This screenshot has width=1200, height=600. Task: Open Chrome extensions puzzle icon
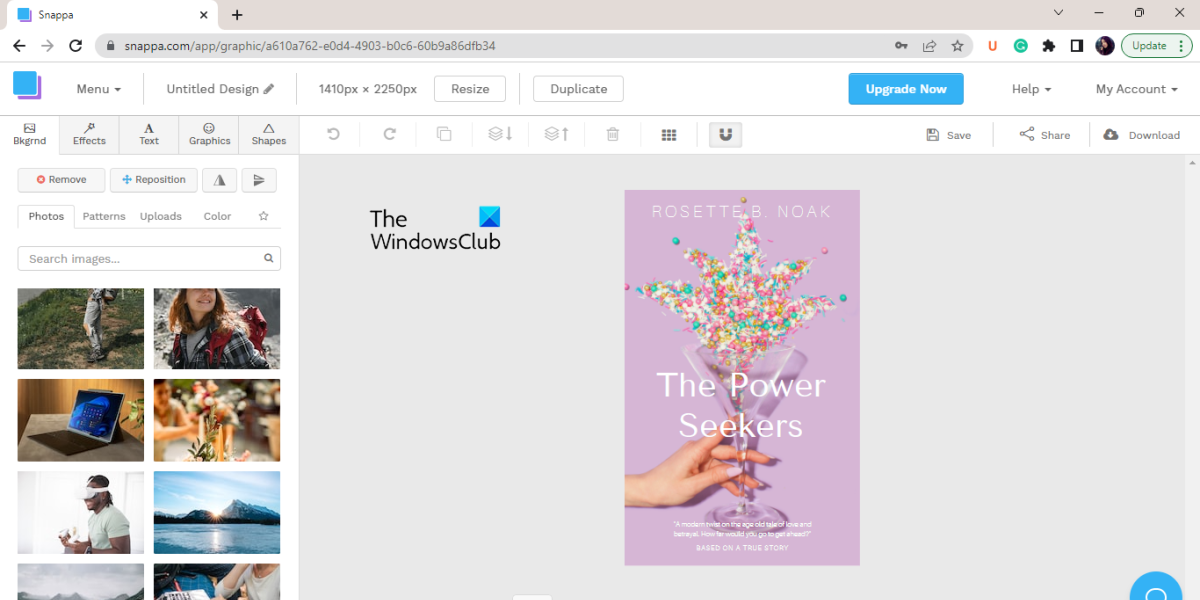coord(1048,46)
